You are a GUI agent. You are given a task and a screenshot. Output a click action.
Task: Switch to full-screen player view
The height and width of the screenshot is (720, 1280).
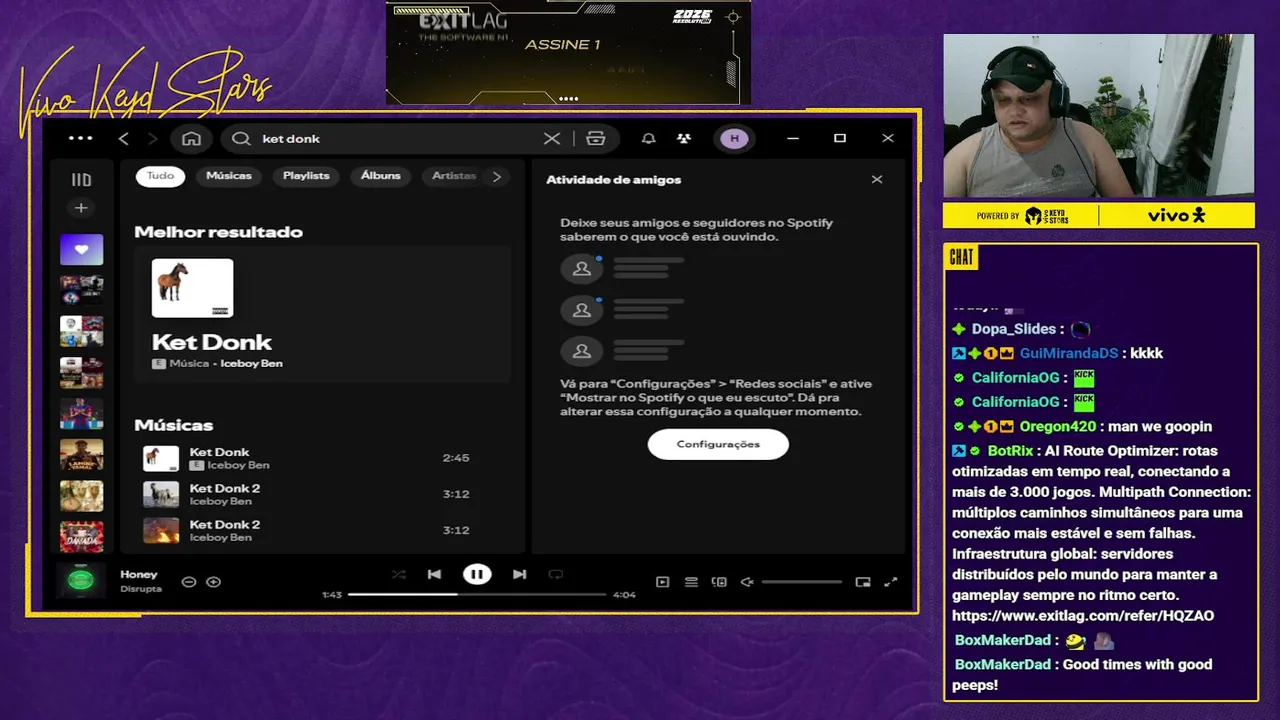pos(891,582)
